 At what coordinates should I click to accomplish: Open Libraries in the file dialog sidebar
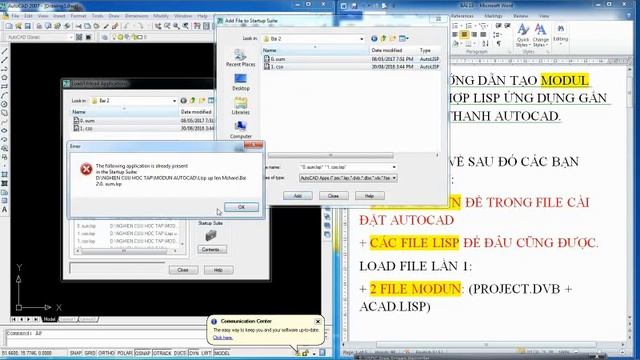click(x=240, y=106)
